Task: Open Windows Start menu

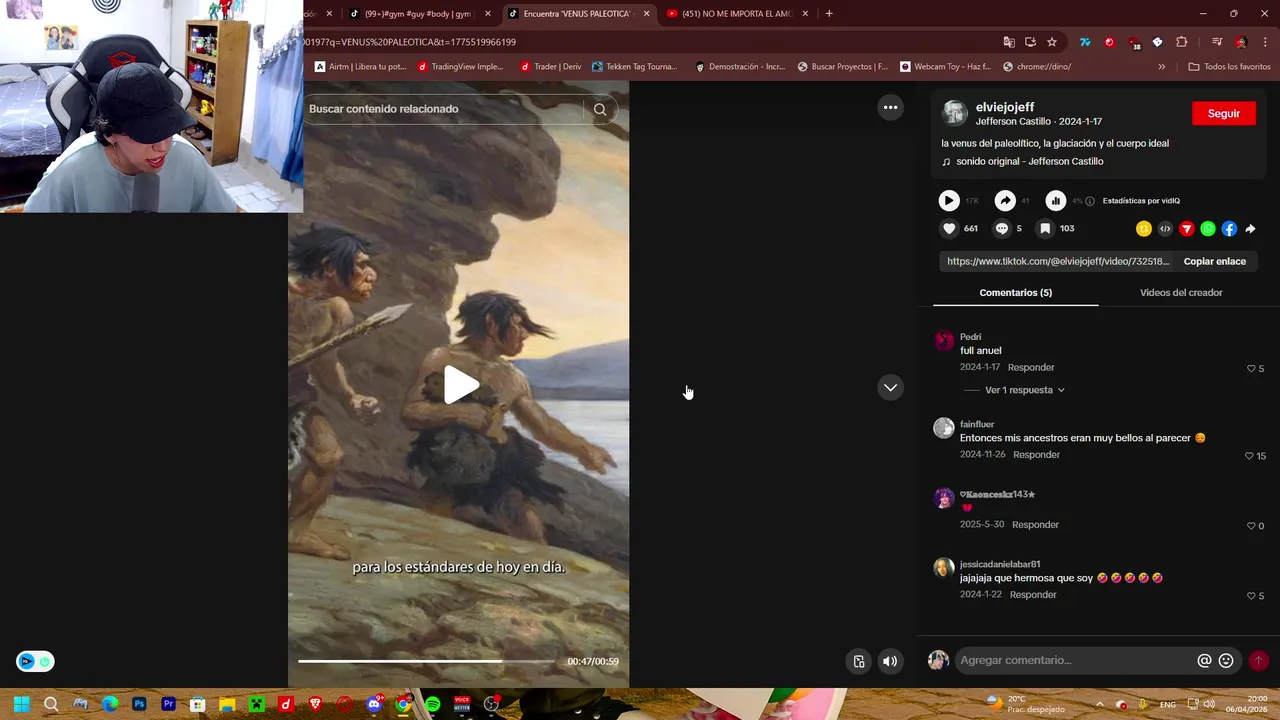Action: pyautogui.click(x=21, y=704)
